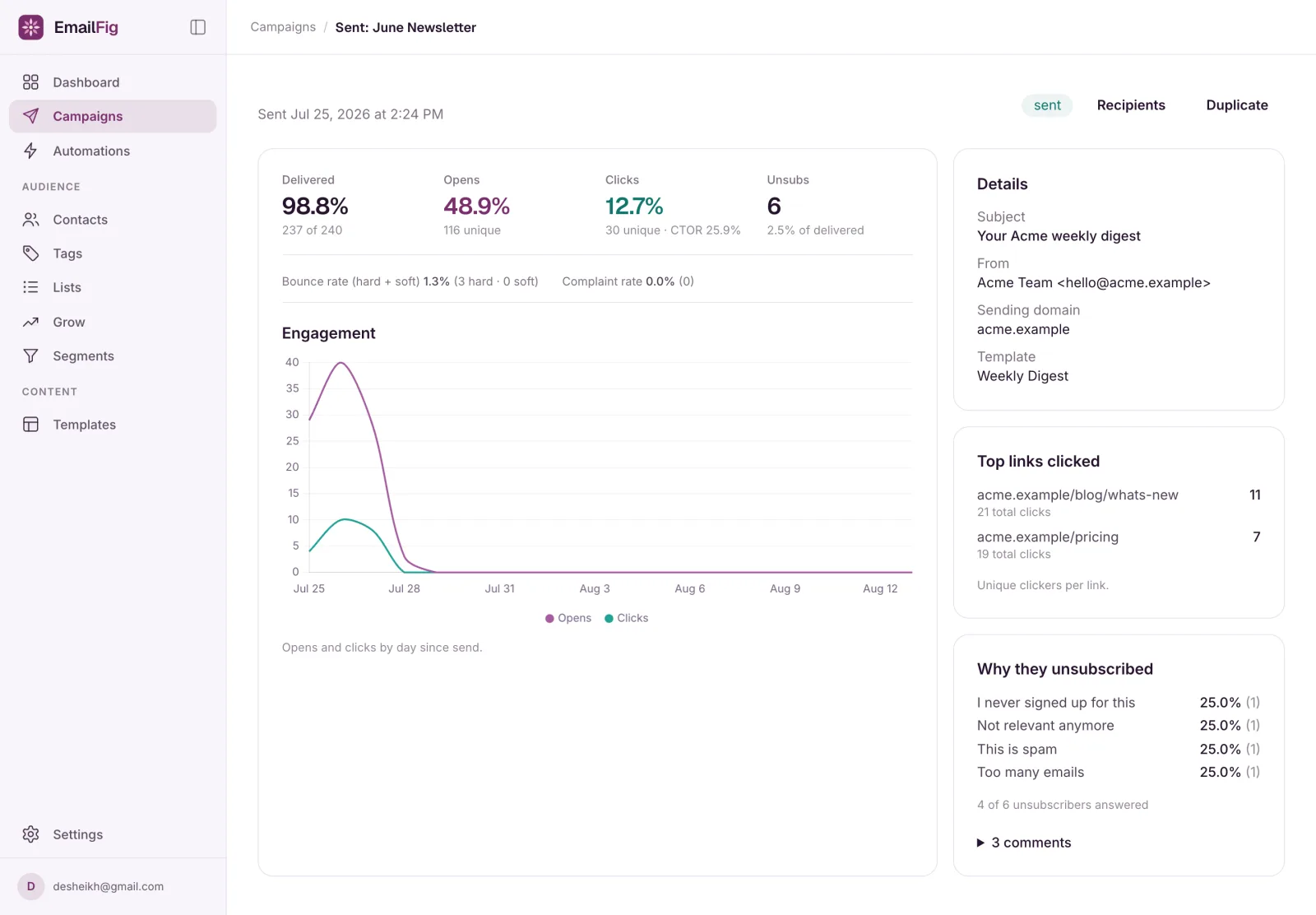Viewport: 1316px width, 915px height.
Task: Click the 'Jul 28' chart axis label
Action: 404,588
